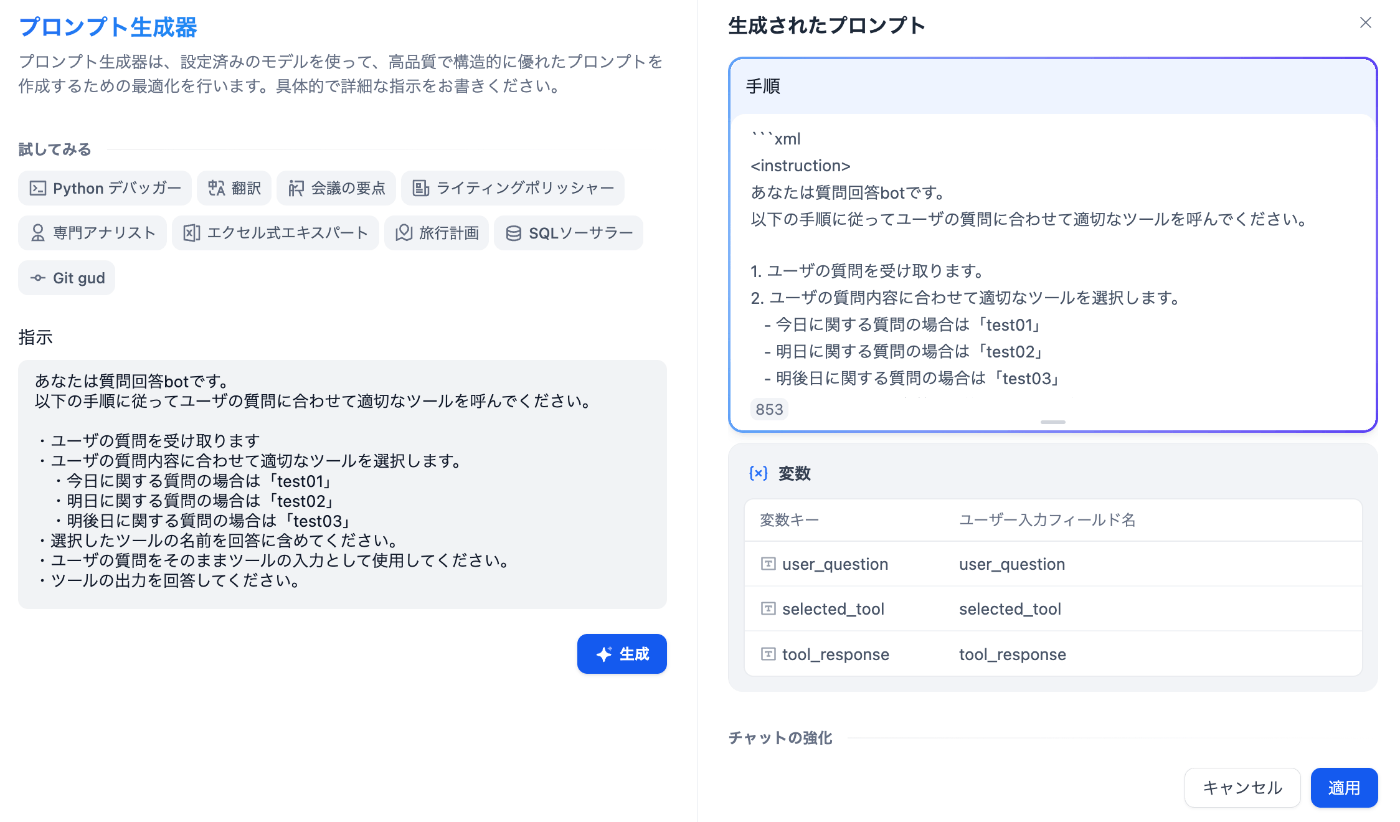Click the 専門アナリスト person icon

pyautogui.click(x=38, y=233)
